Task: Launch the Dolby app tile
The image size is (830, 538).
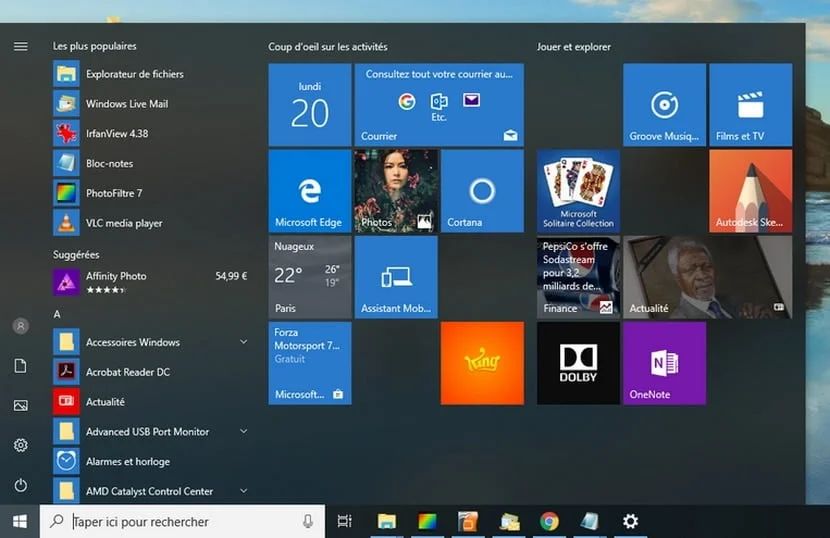Action: tap(578, 363)
